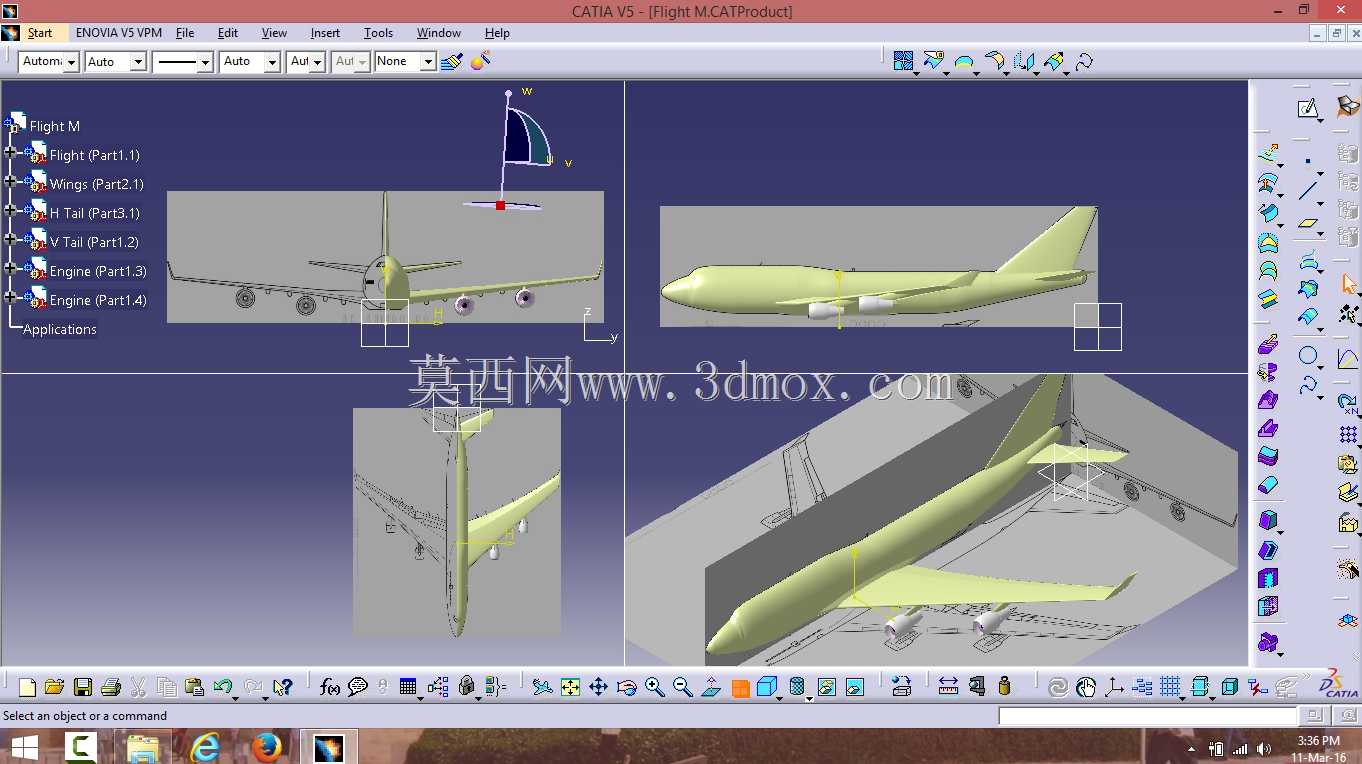
Task: Select the Wings (Part2.1) tree label
Action: click(x=97, y=184)
